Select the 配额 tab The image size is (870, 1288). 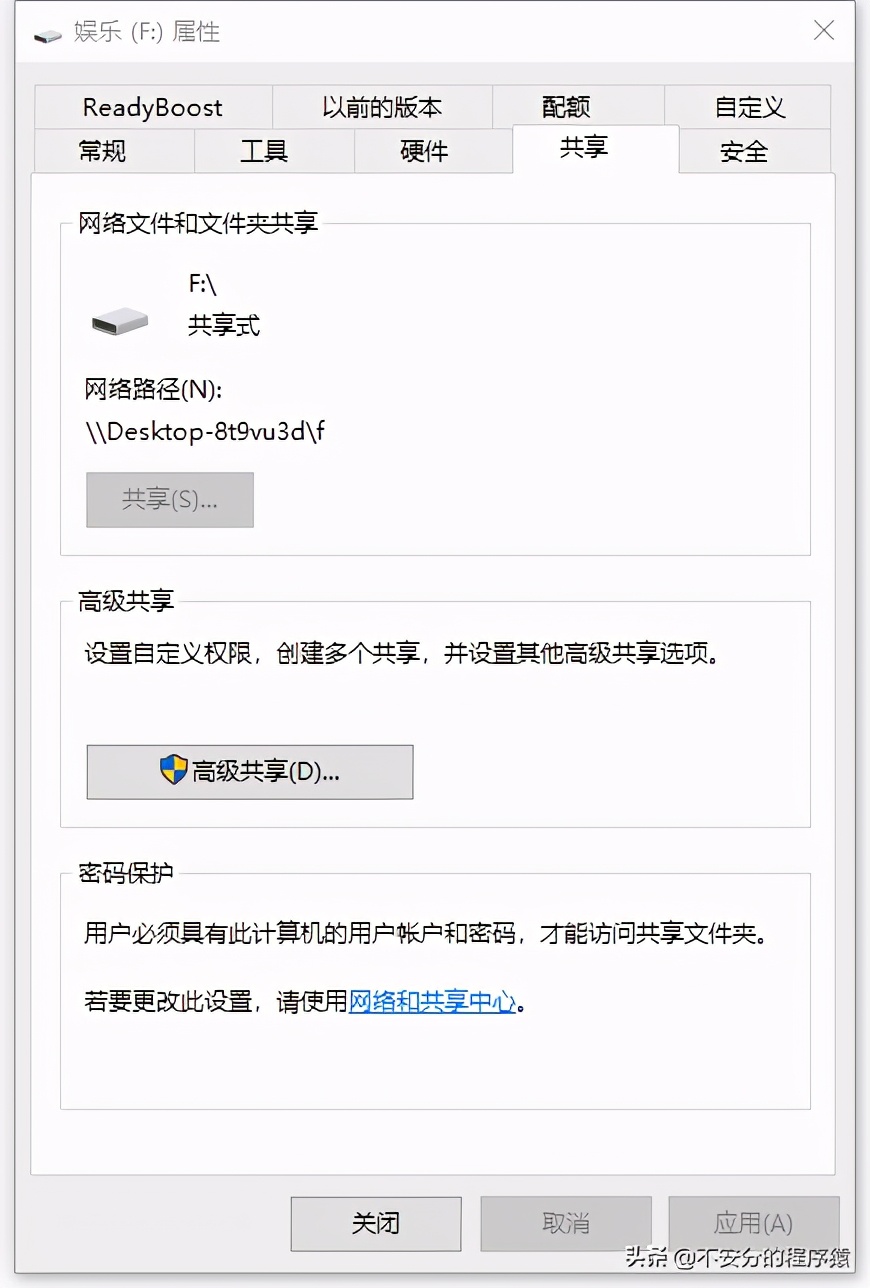[565, 106]
